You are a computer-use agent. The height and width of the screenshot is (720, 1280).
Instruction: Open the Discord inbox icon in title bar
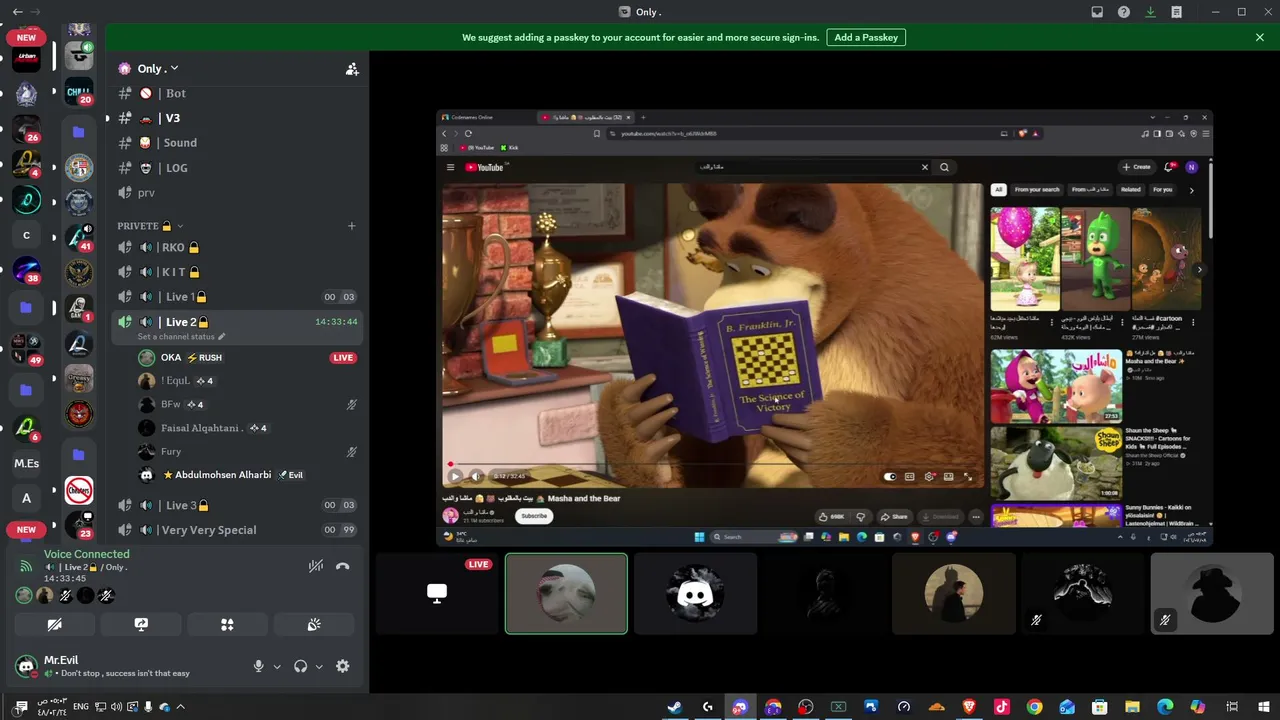[x=1097, y=12]
